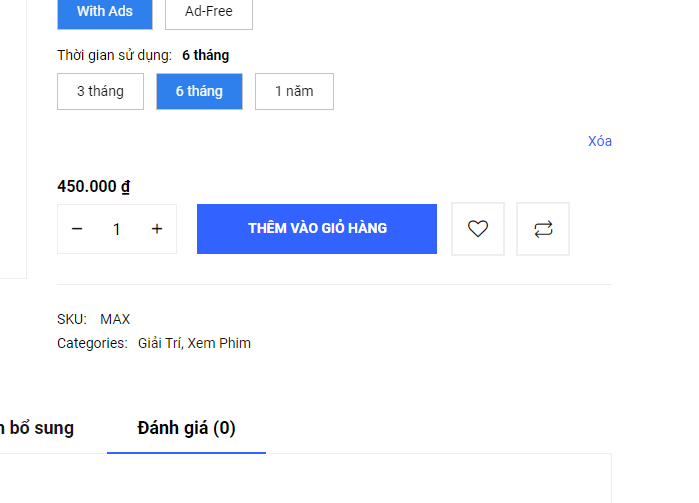The image size is (699, 503).
Task: Open the bổ sung information tab
Action: pyautogui.click(x=37, y=428)
